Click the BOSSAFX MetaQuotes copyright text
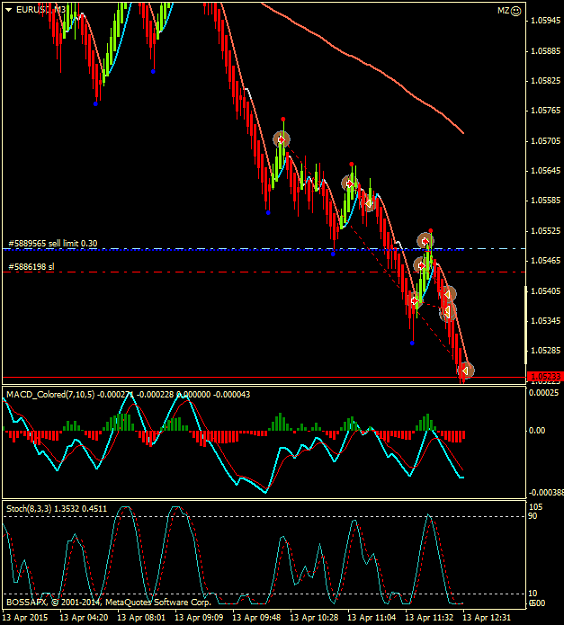564x625 pixels. 108,602
